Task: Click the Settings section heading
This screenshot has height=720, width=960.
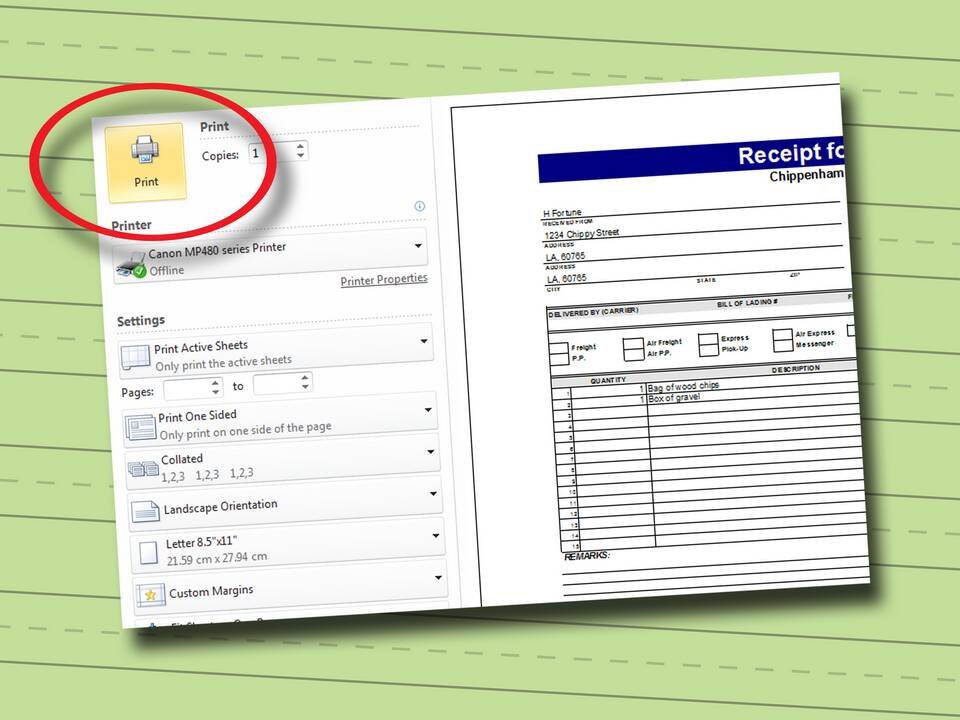Action: (141, 320)
